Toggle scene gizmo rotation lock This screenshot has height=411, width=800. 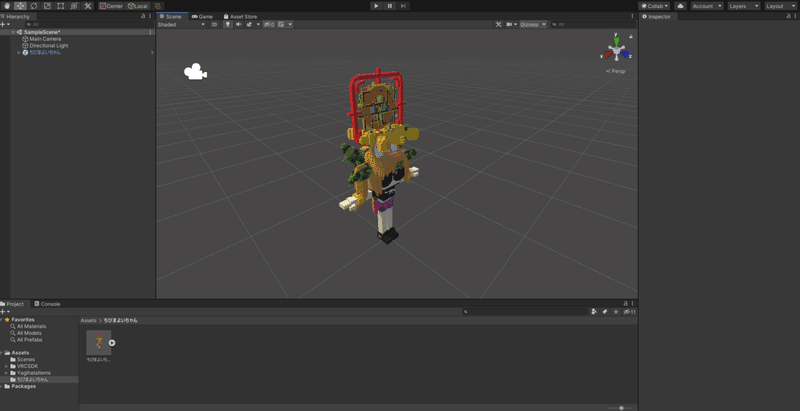point(631,36)
